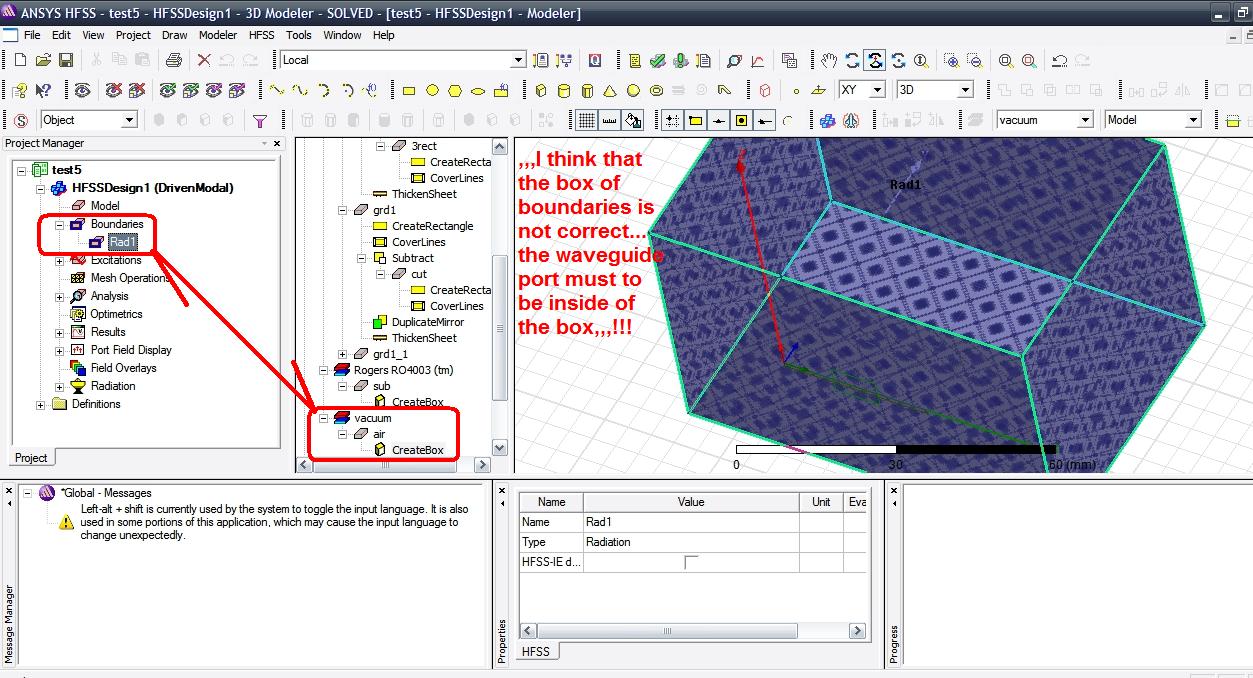This screenshot has width=1253, height=678.
Task: Open the Tools menu
Action: [x=299, y=35]
